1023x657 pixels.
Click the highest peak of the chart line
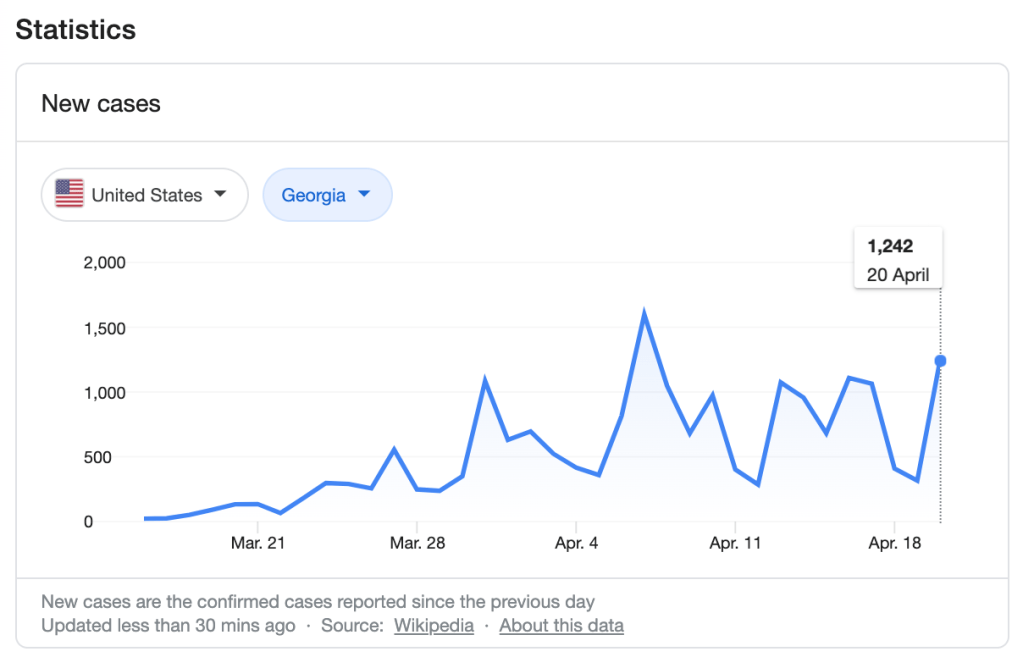pos(644,316)
